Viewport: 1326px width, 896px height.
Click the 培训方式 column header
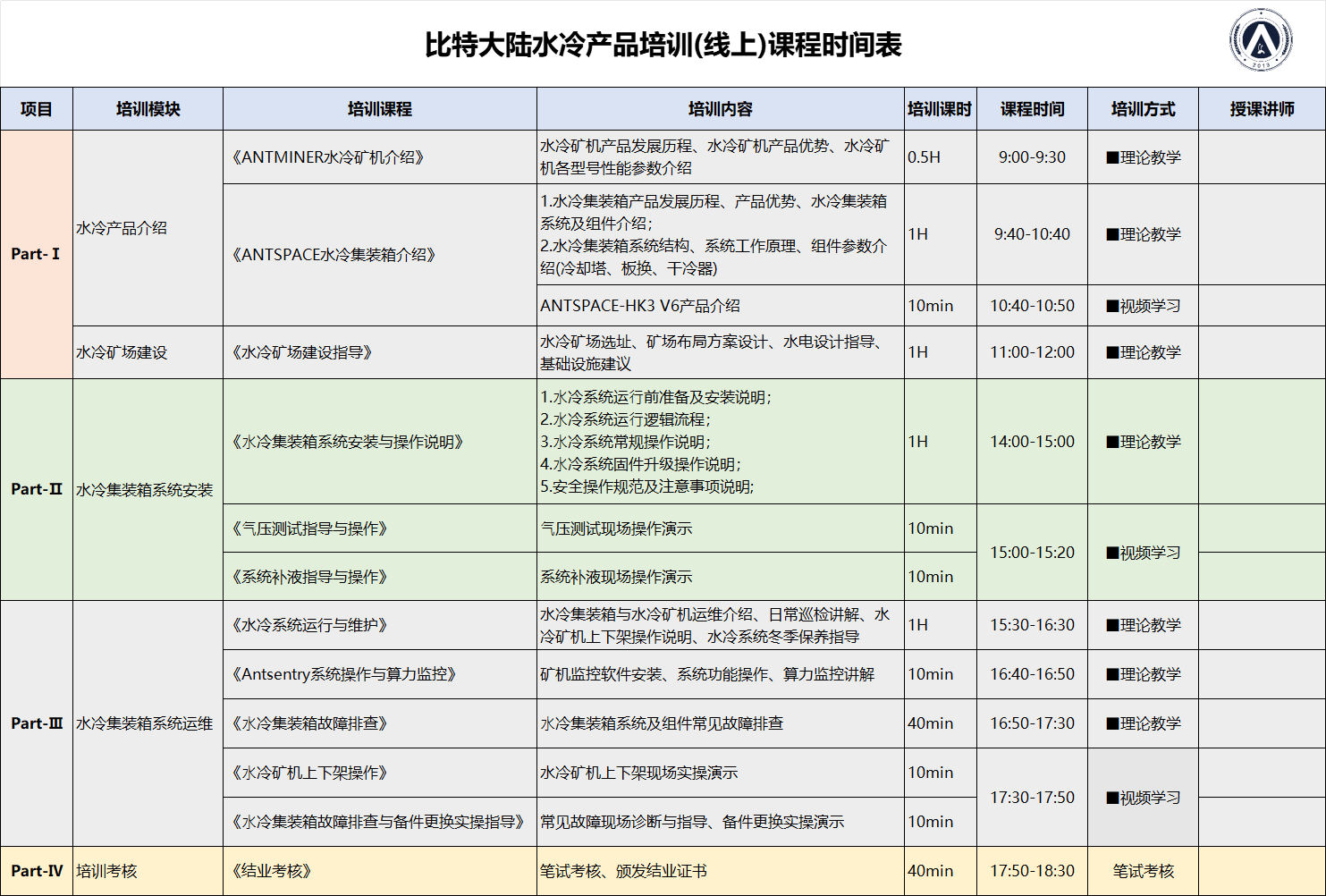[1144, 109]
